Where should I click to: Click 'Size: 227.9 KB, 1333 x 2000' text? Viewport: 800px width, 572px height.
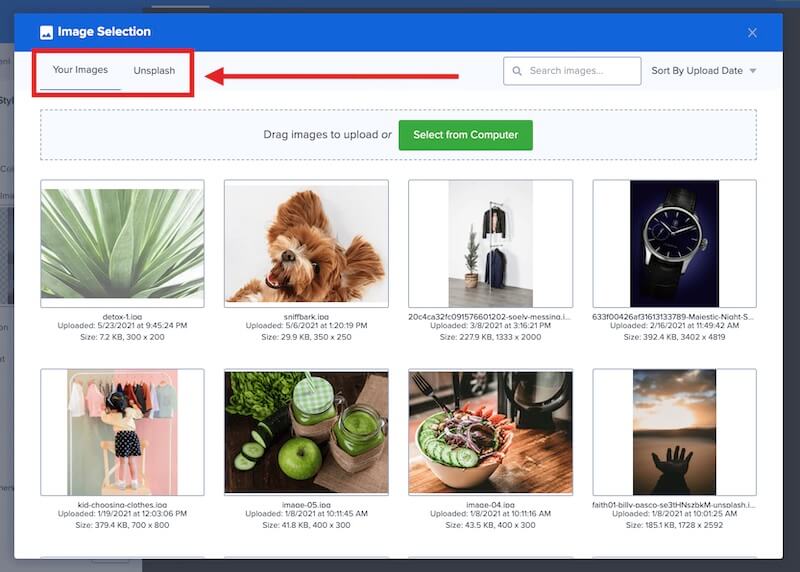(x=490, y=337)
